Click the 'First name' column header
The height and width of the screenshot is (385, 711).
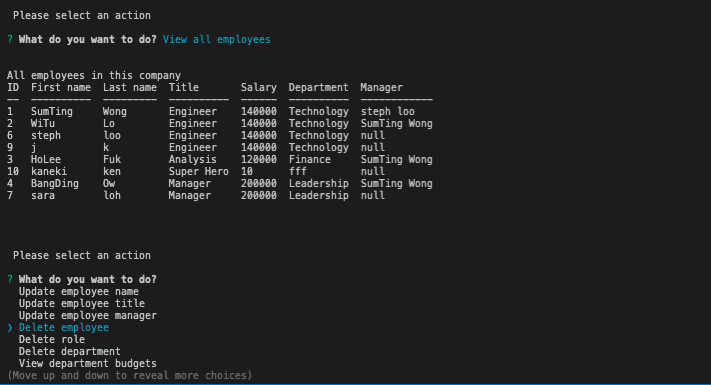pyautogui.click(x=61, y=88)
